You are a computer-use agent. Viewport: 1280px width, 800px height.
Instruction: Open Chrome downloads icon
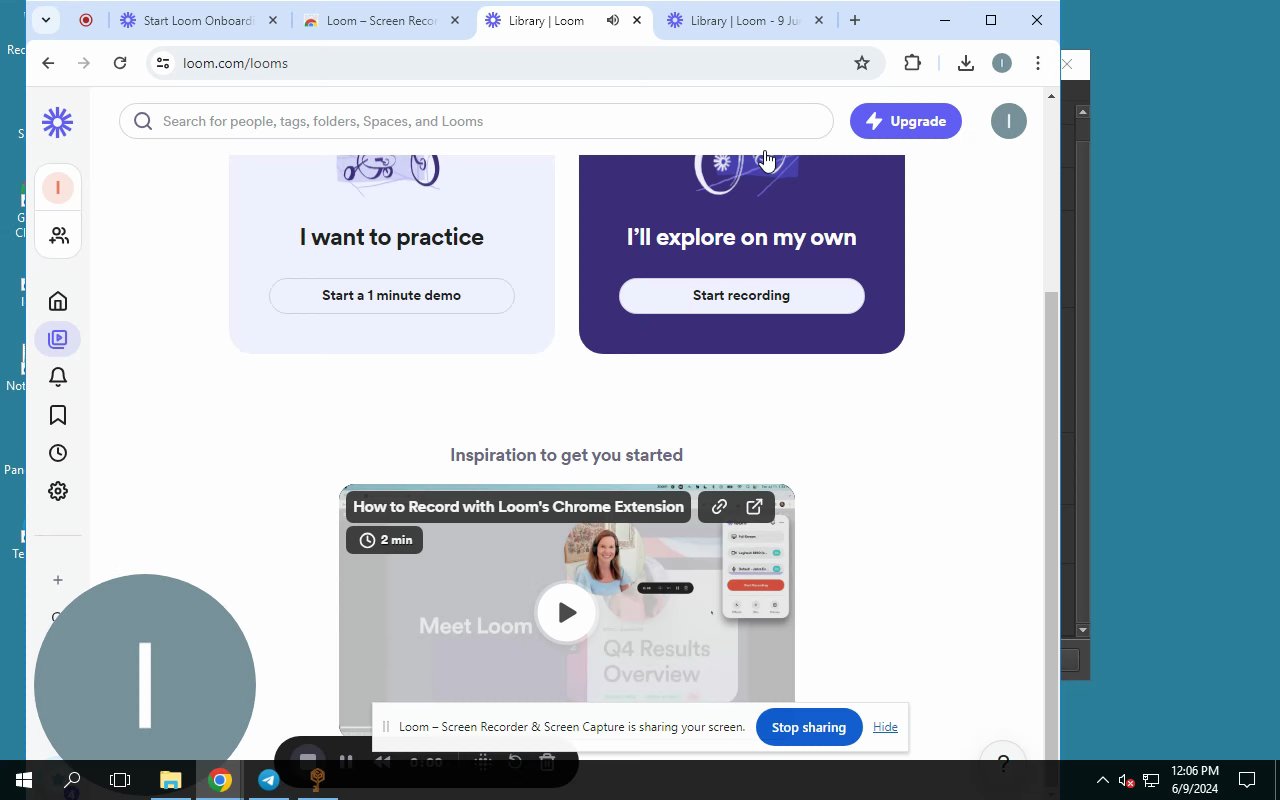(x=965, y=63)
